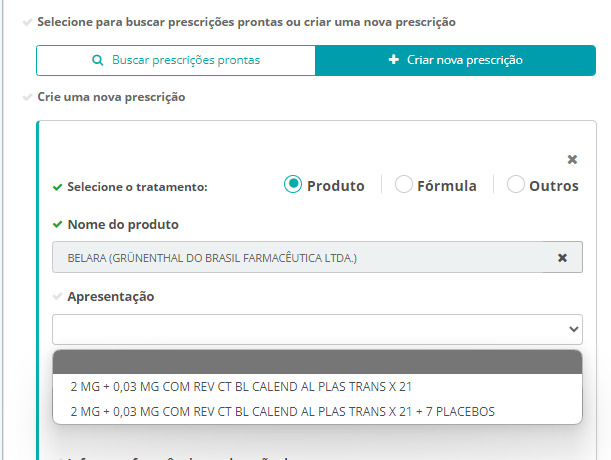Close the new prescription card with the X
Screen dimensions: 611x460
[572, 159]
